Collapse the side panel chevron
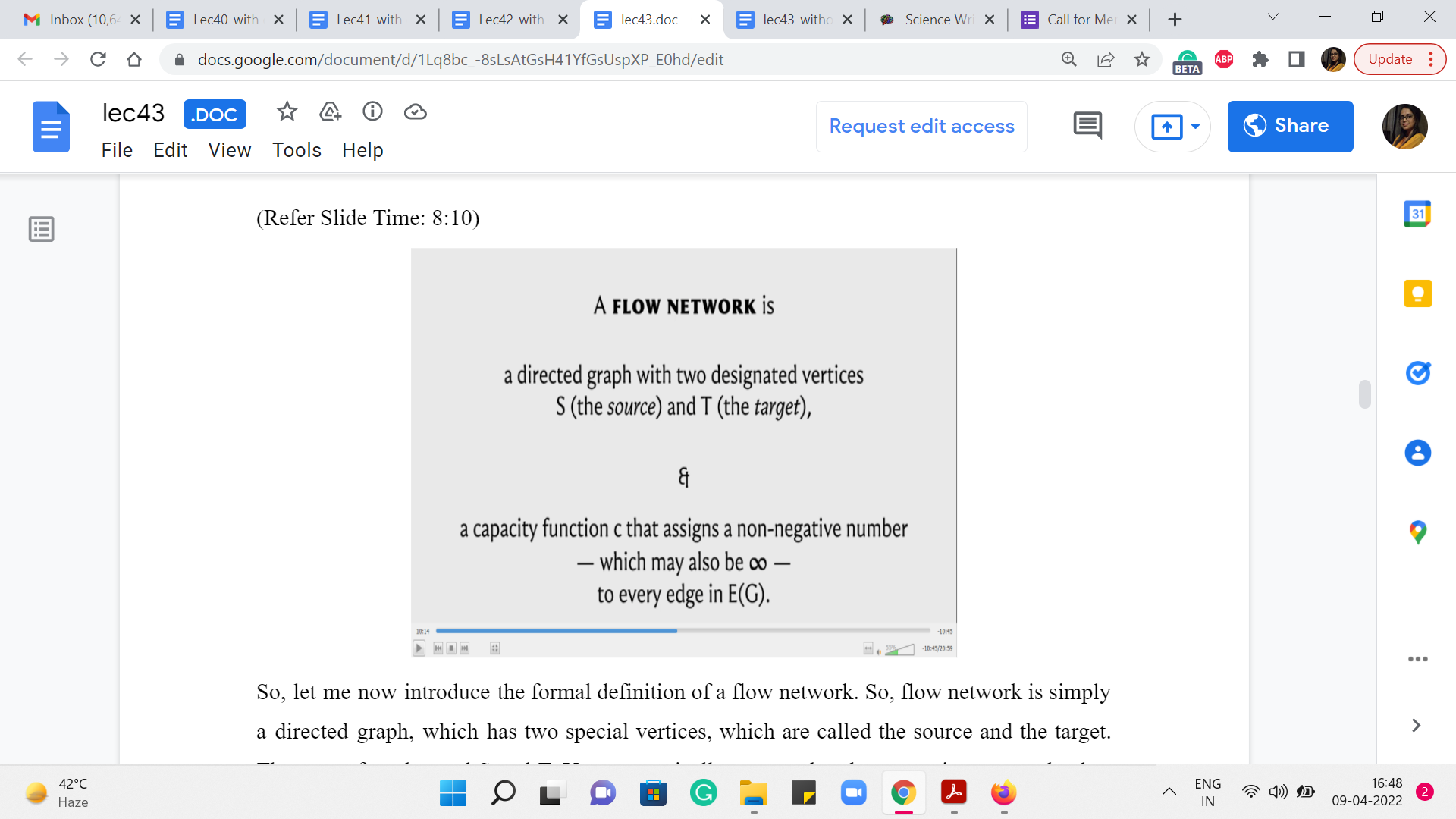 tap(1416, 726)
